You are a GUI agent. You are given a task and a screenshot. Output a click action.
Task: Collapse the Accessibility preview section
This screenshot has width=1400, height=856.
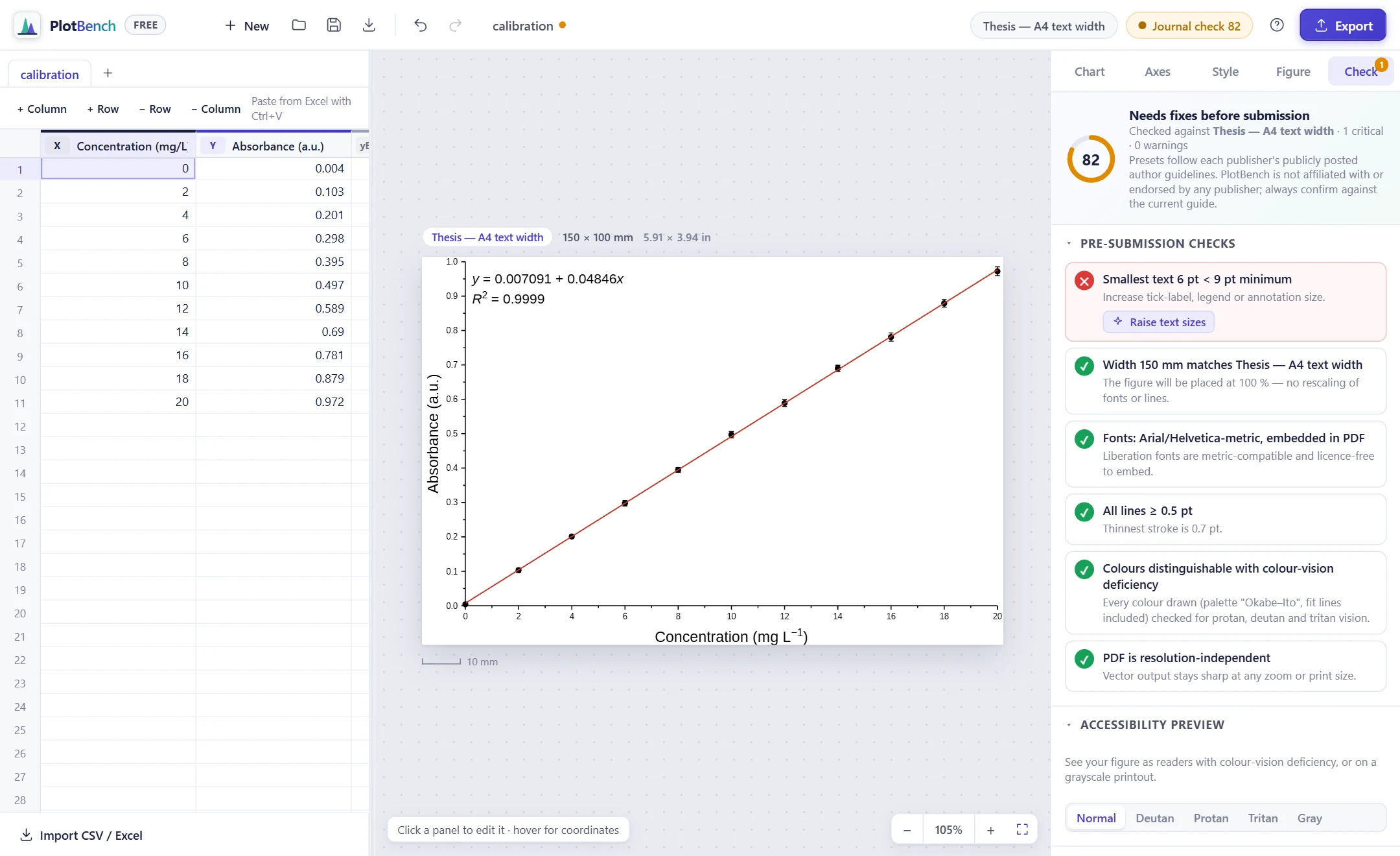click(x=1152, y=725)
